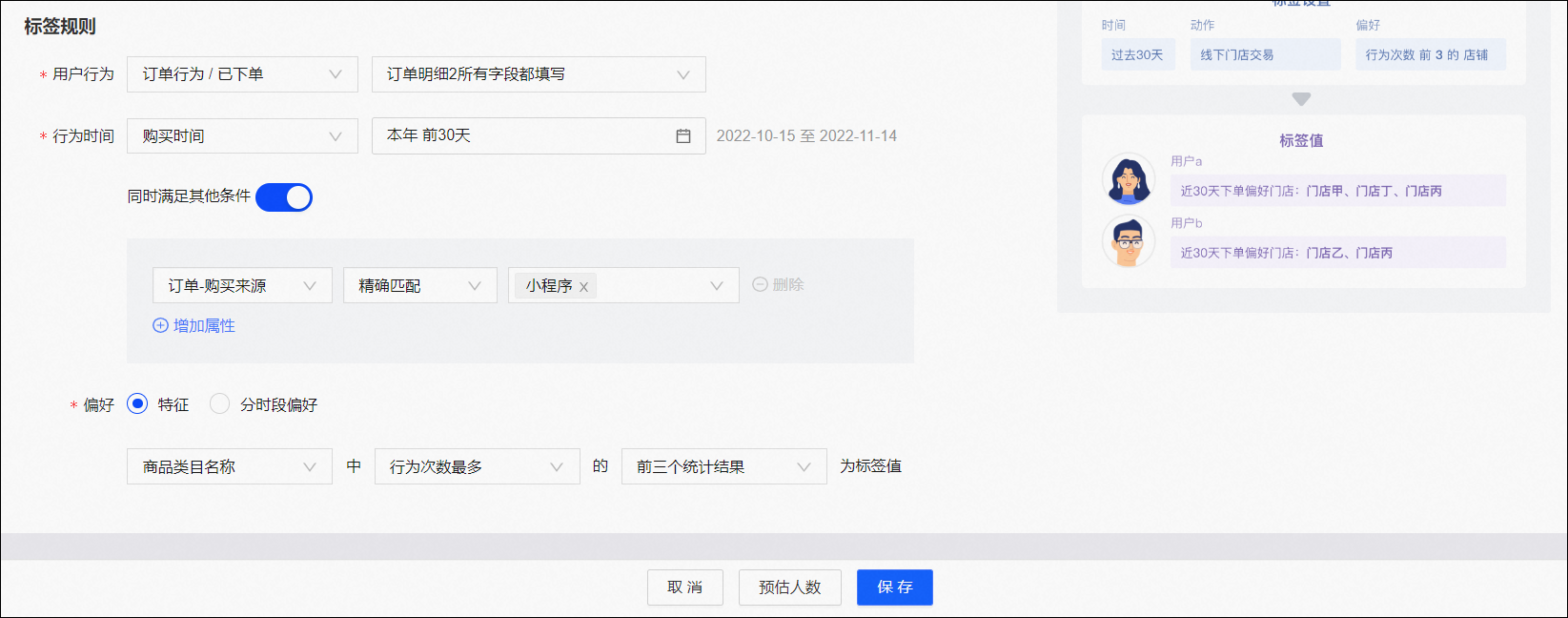Click the 保存 button

[x=895, y=587]
